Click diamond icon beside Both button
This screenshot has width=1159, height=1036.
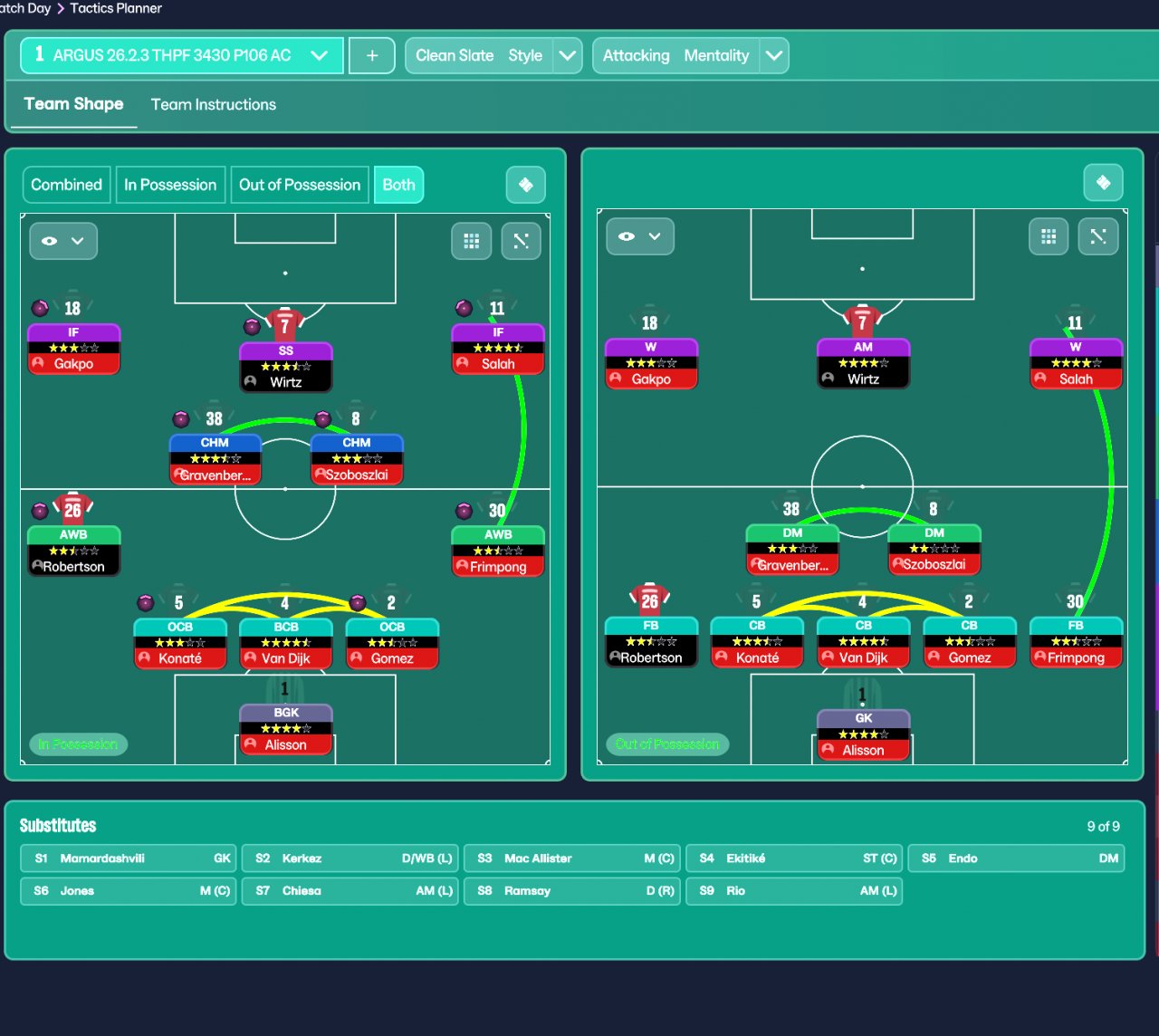tap(525, 185)
